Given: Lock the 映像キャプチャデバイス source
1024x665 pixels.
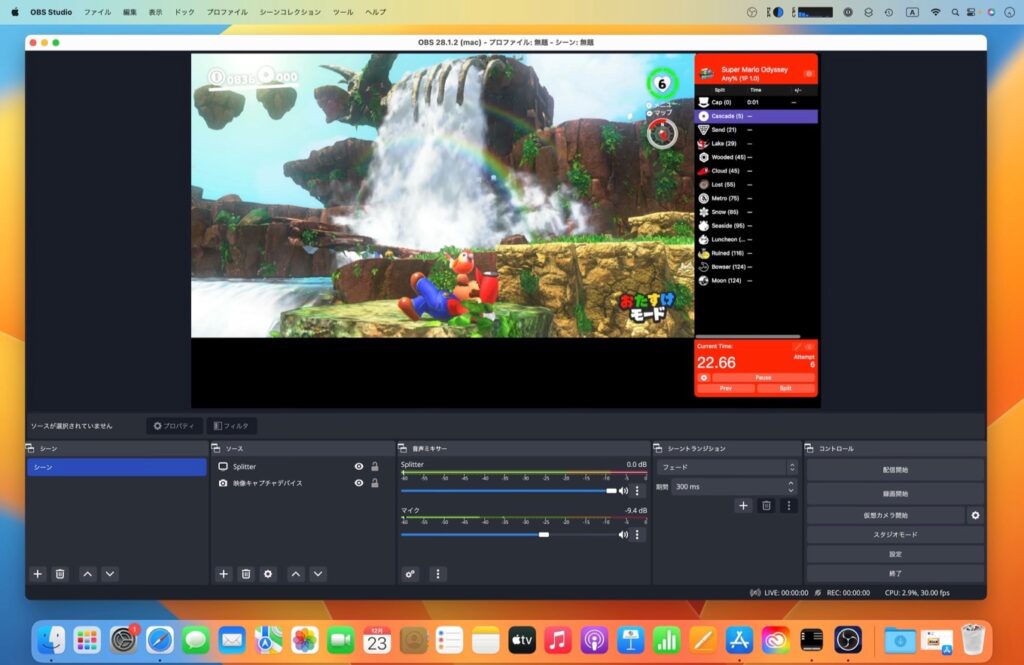Looking at the screenshot, I should point(375,483).
